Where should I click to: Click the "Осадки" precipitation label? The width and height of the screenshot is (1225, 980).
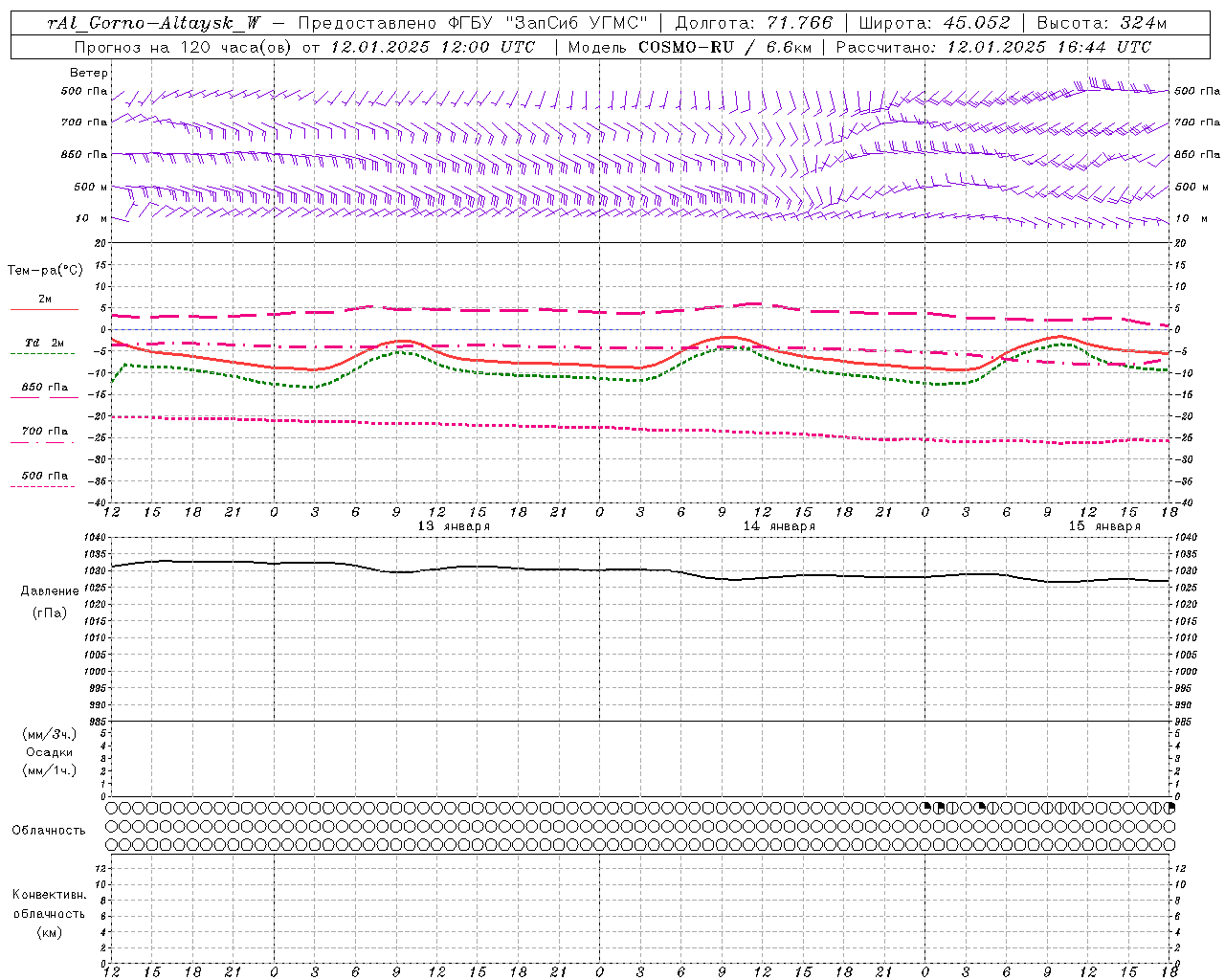click(x=50, y=752)
